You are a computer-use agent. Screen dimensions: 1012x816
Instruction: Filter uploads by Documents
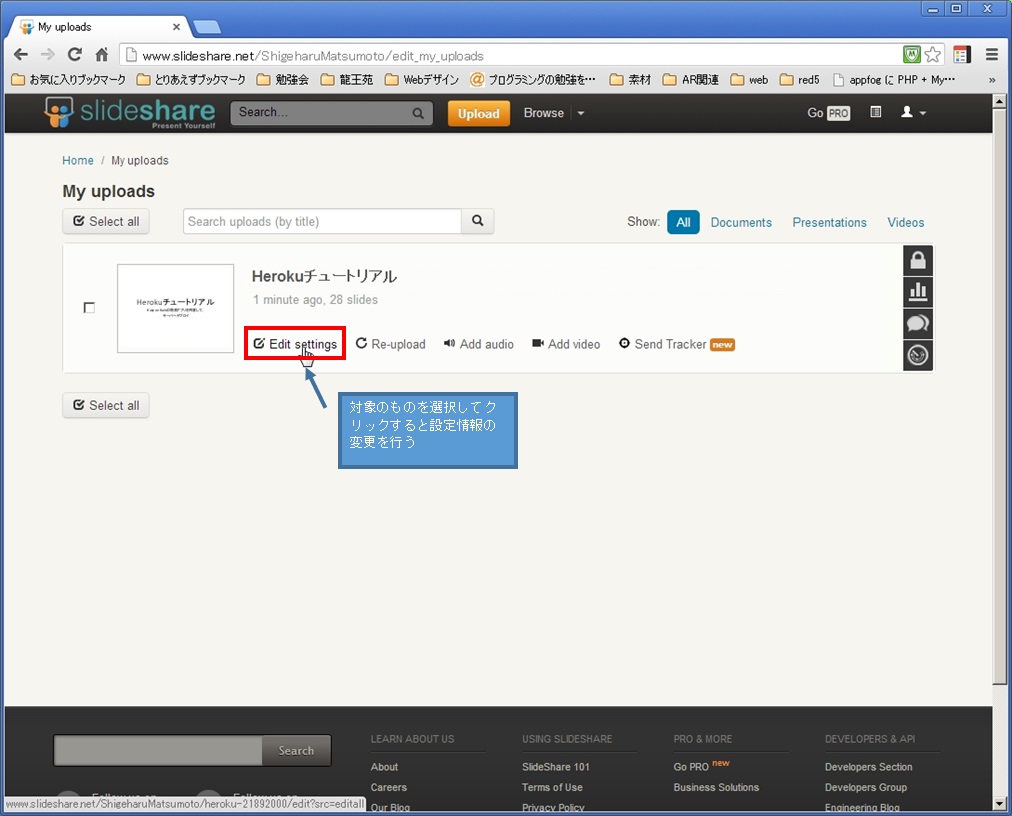click(741, 222)
